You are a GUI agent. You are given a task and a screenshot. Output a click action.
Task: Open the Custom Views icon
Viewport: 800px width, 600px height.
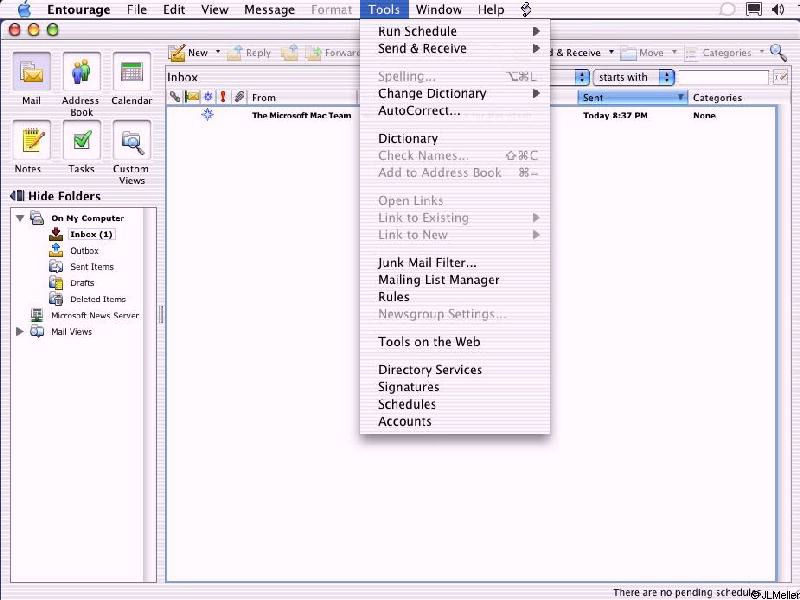click(132, 140)
